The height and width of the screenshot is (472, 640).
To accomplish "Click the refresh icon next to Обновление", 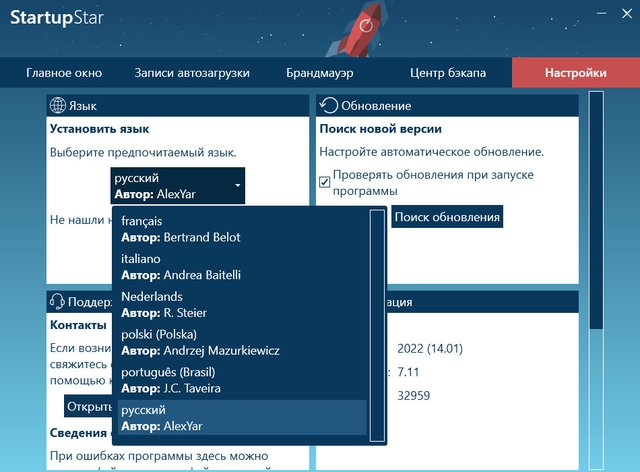I will [328, 106].
